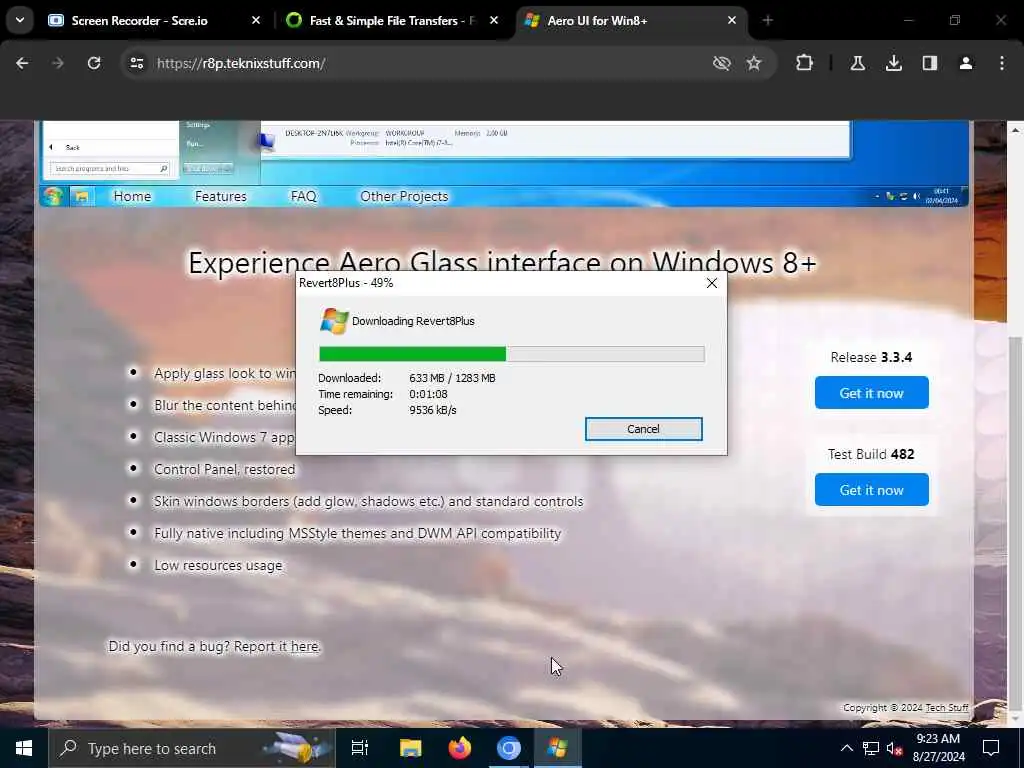Open the FAQ menu item
This screenshot has width=1024, height=768.
(x=304, y=197)
